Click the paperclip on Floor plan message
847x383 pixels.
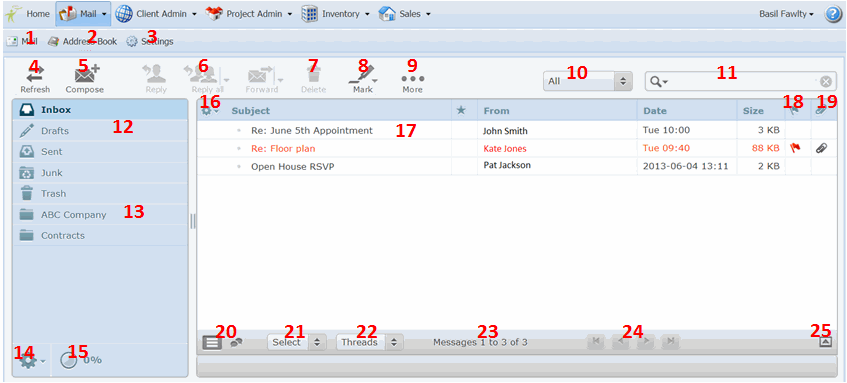[x=822, y=149]
